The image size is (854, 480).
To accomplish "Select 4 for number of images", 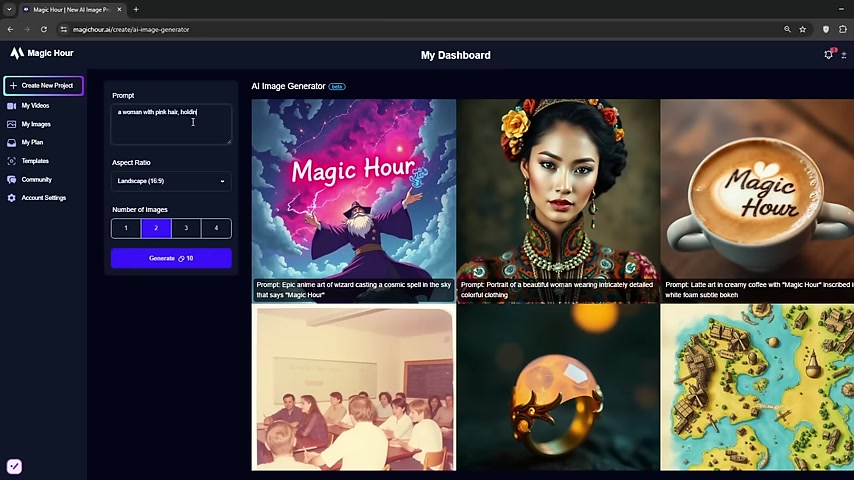I will (216, 228).
